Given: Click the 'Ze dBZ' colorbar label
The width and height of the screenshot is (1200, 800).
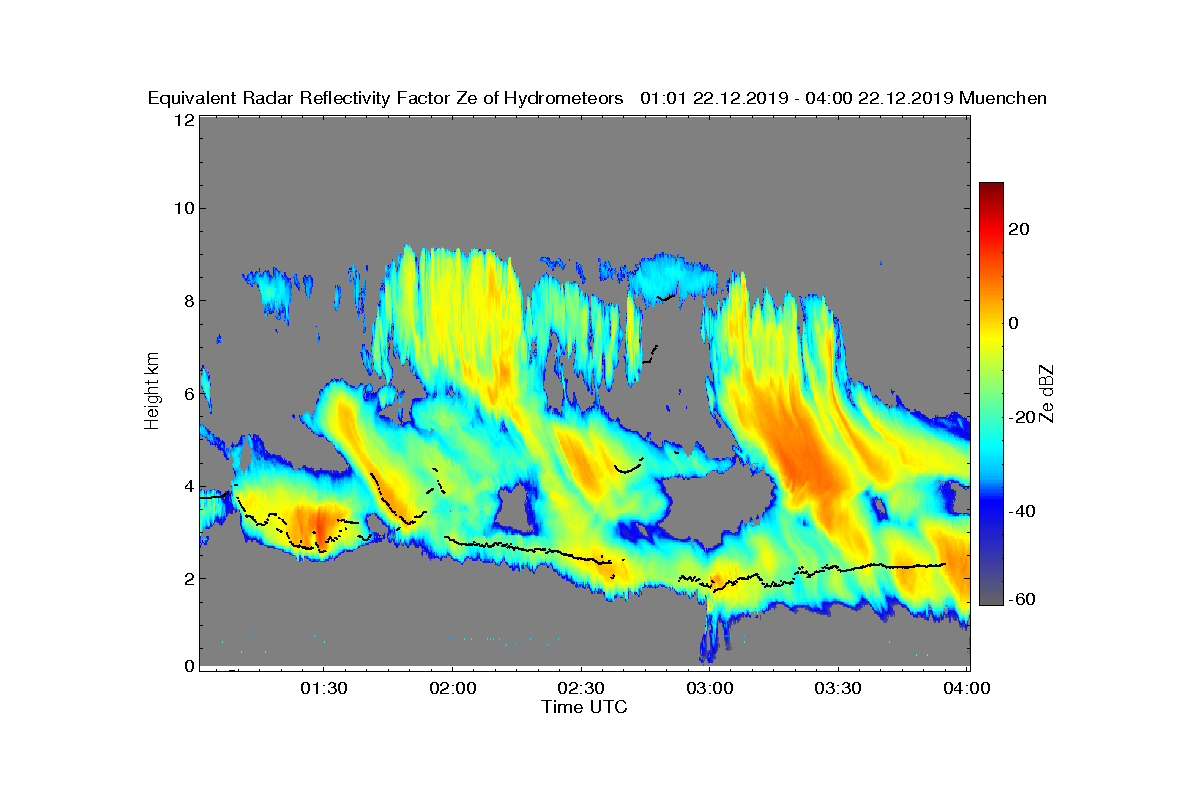Looking at the screenshot, I should point(1046,392).
